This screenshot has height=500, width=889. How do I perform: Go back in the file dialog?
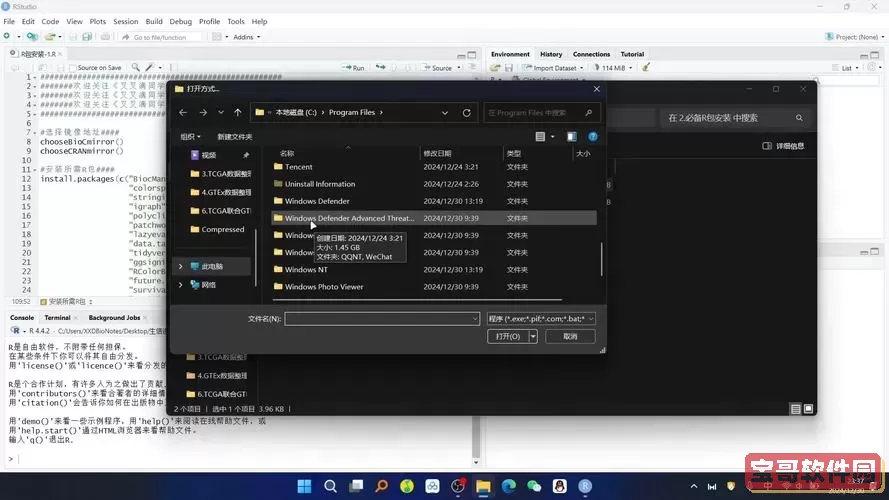coord(183,112)
